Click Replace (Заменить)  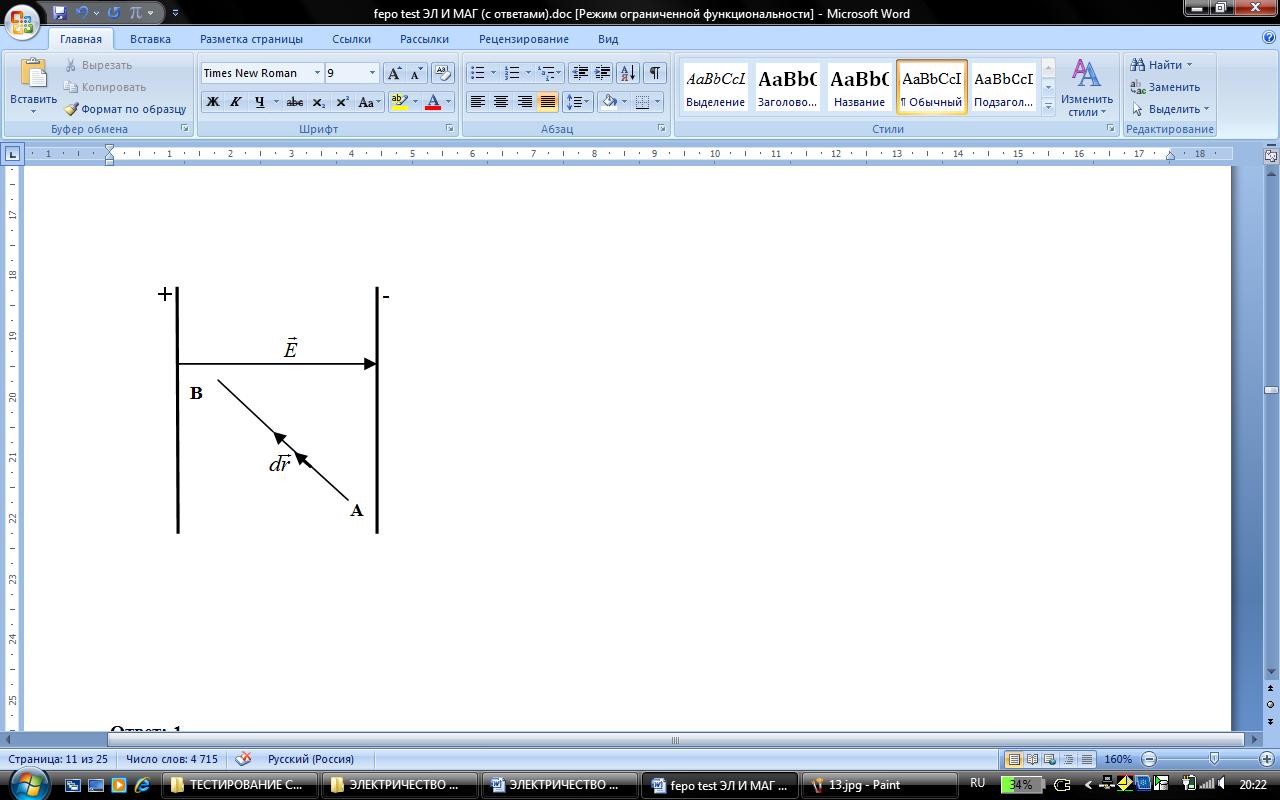point(1166,87)
